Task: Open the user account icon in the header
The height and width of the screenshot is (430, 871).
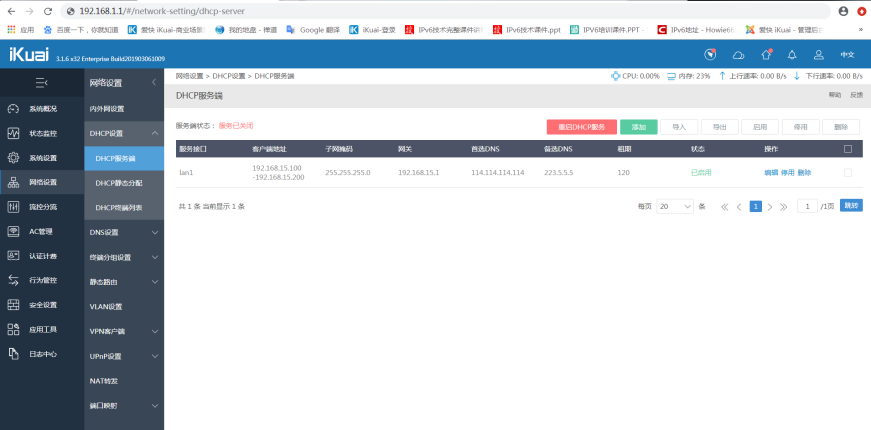Action: [818, 54]
